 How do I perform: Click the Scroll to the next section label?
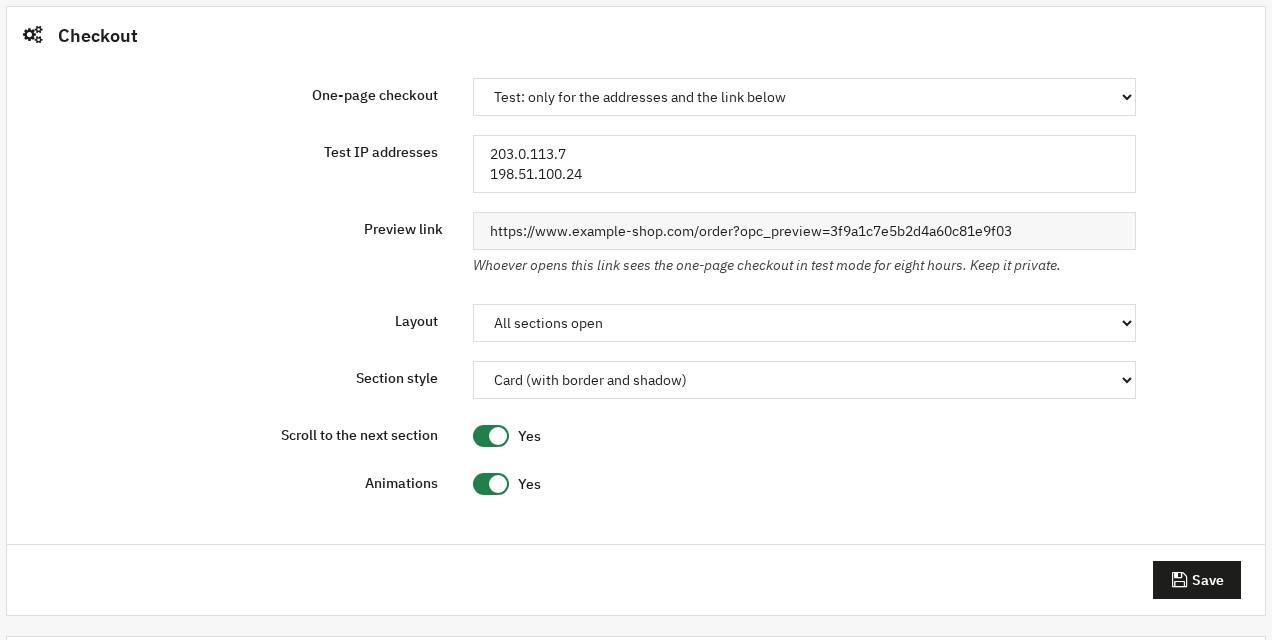[359, 436]
